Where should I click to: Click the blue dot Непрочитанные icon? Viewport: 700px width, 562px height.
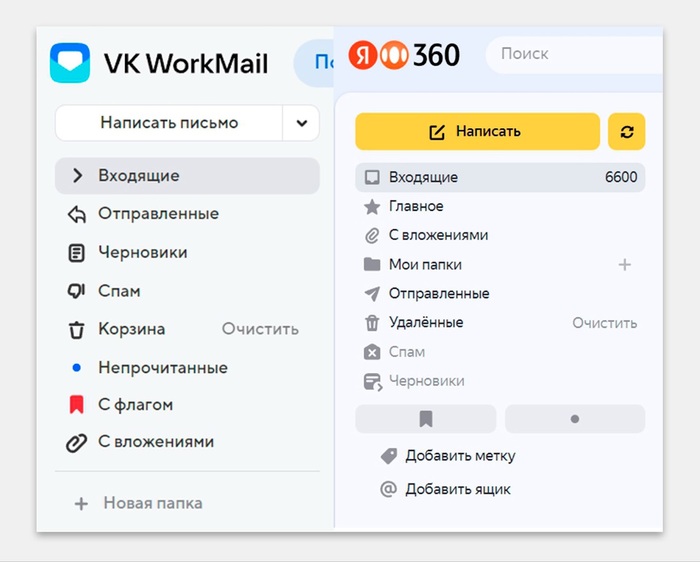(x=76, y=368)
